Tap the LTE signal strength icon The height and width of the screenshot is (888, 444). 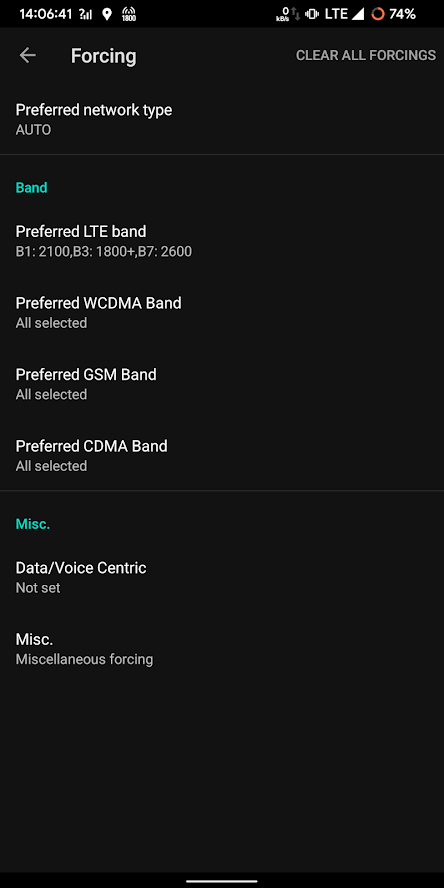coord(357,14)
